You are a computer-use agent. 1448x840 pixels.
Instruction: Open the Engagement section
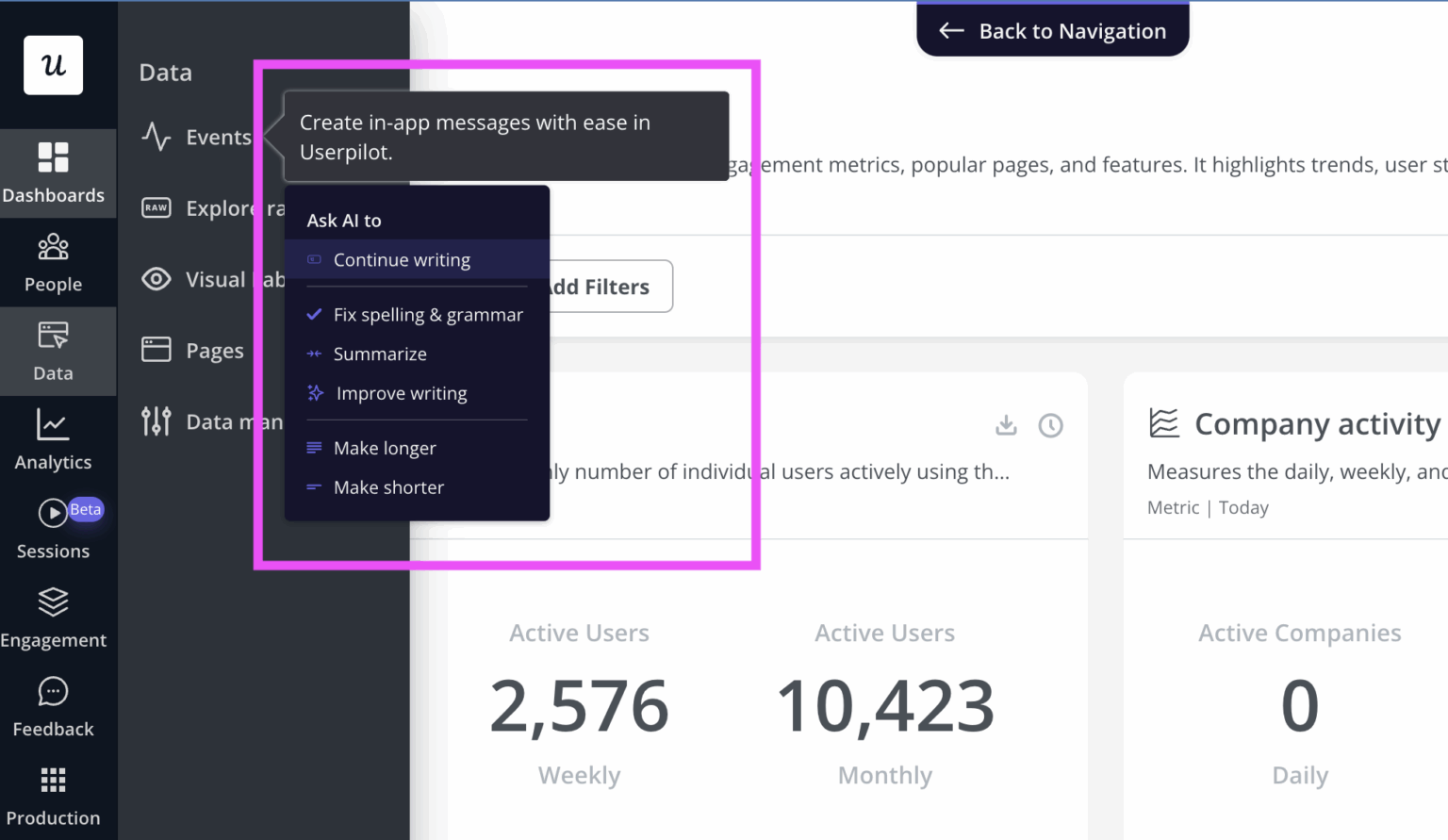pyautogui.click(x=53, y=616)
